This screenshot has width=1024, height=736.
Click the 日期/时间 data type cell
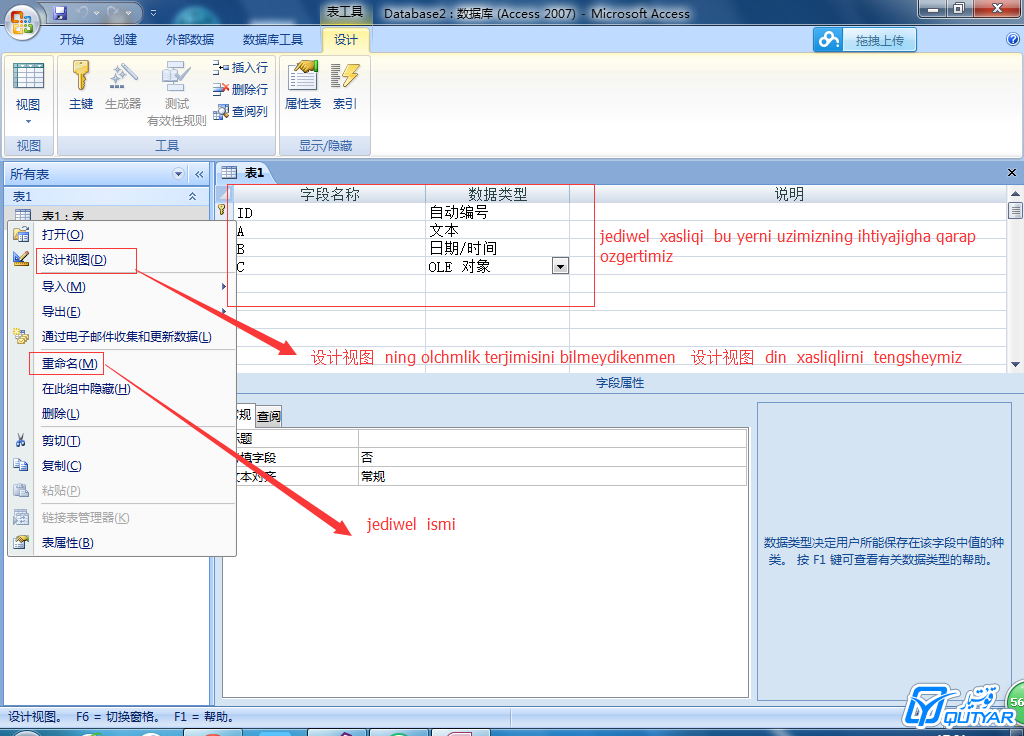click(x=498, y=248)
